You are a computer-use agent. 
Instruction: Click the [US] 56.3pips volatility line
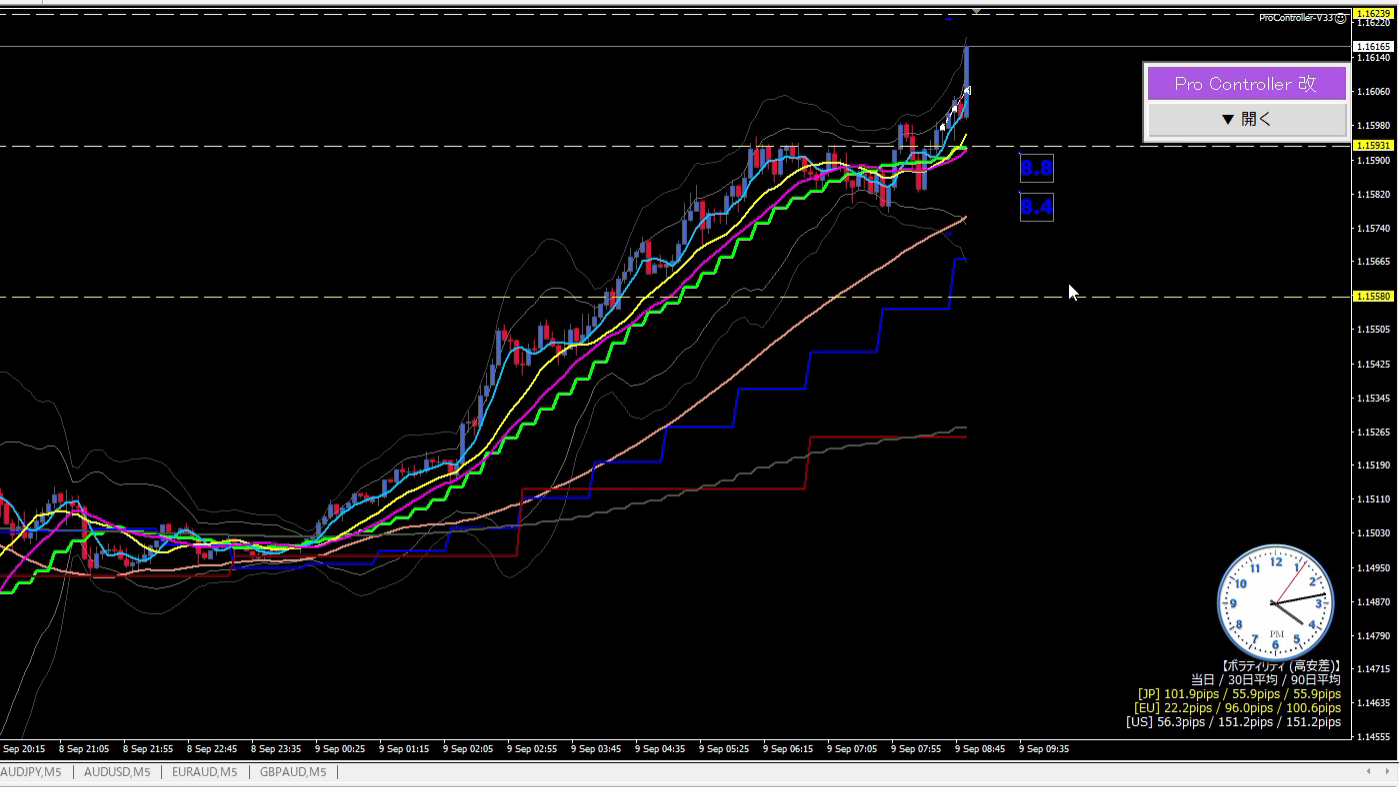(x=1233, y=722)
